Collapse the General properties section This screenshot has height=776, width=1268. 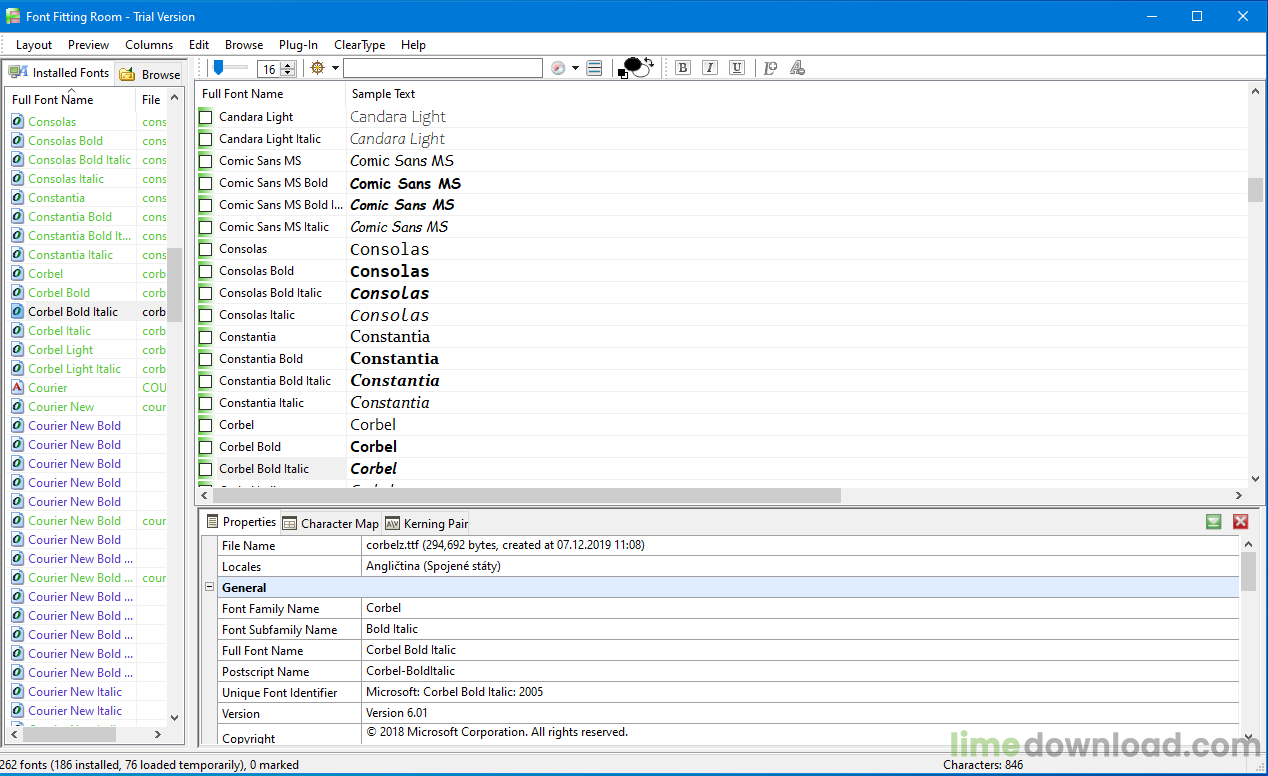click(209, 588)
